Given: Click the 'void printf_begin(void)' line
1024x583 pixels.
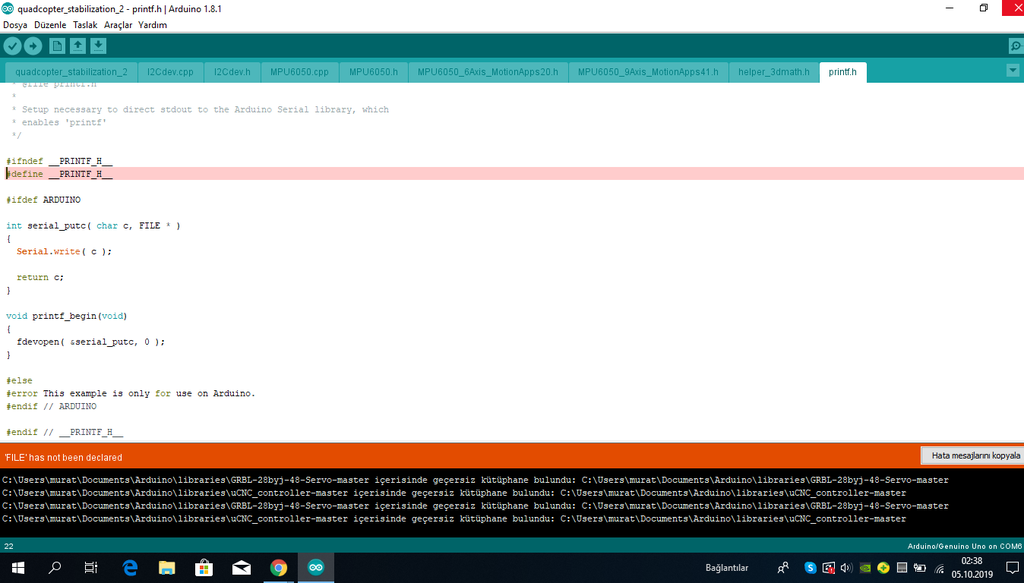Looking at the screenshot, I should [67, 316].
